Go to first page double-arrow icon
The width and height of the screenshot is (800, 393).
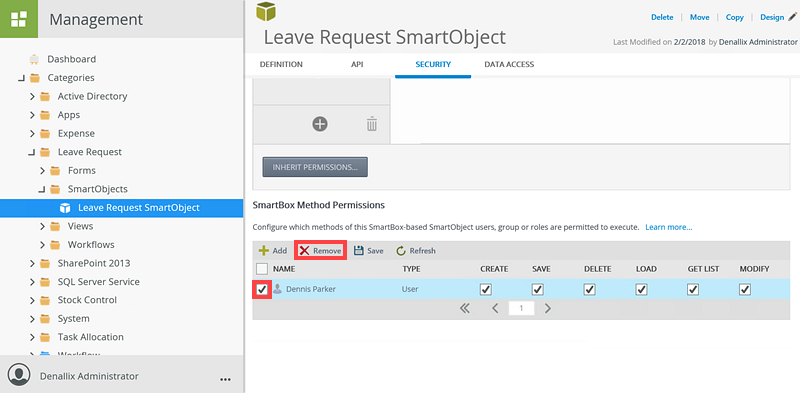click(464, 308)
